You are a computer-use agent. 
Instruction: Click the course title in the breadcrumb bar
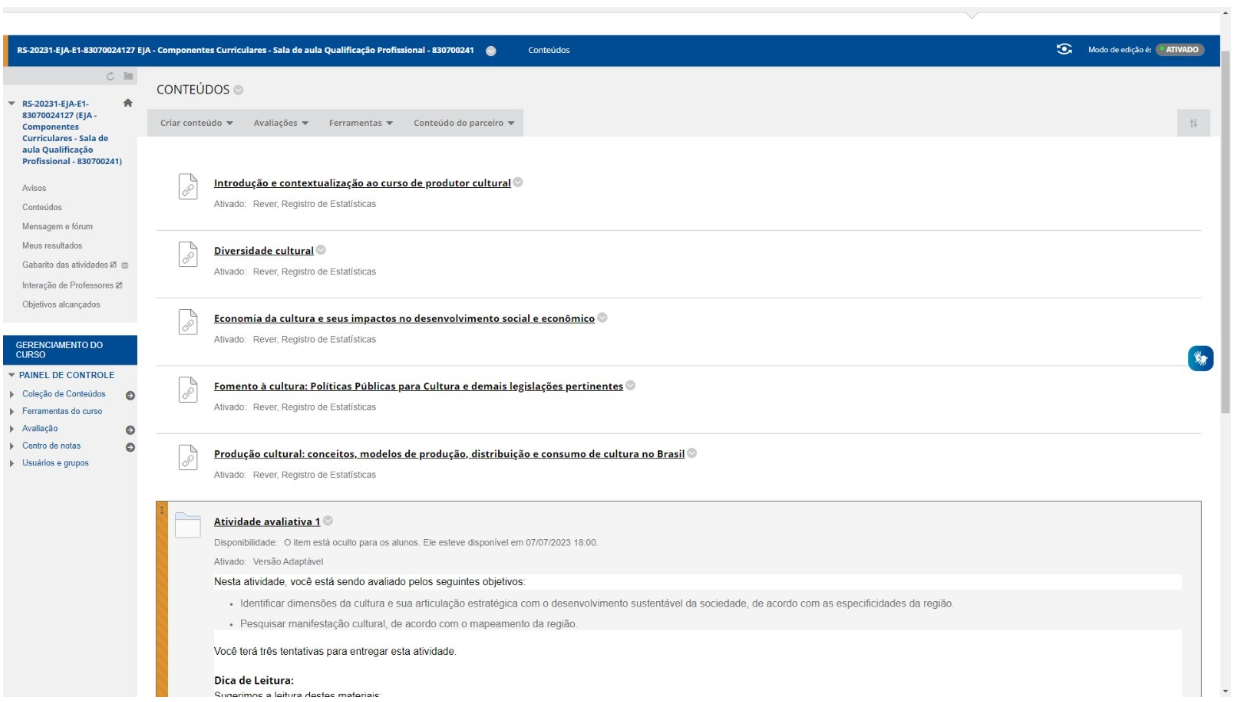click(x=246, y=51)
